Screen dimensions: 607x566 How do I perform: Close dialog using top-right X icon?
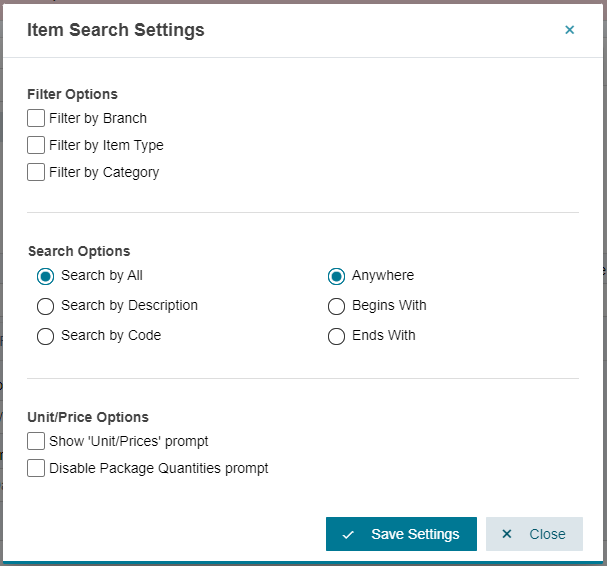coord(569,30)
